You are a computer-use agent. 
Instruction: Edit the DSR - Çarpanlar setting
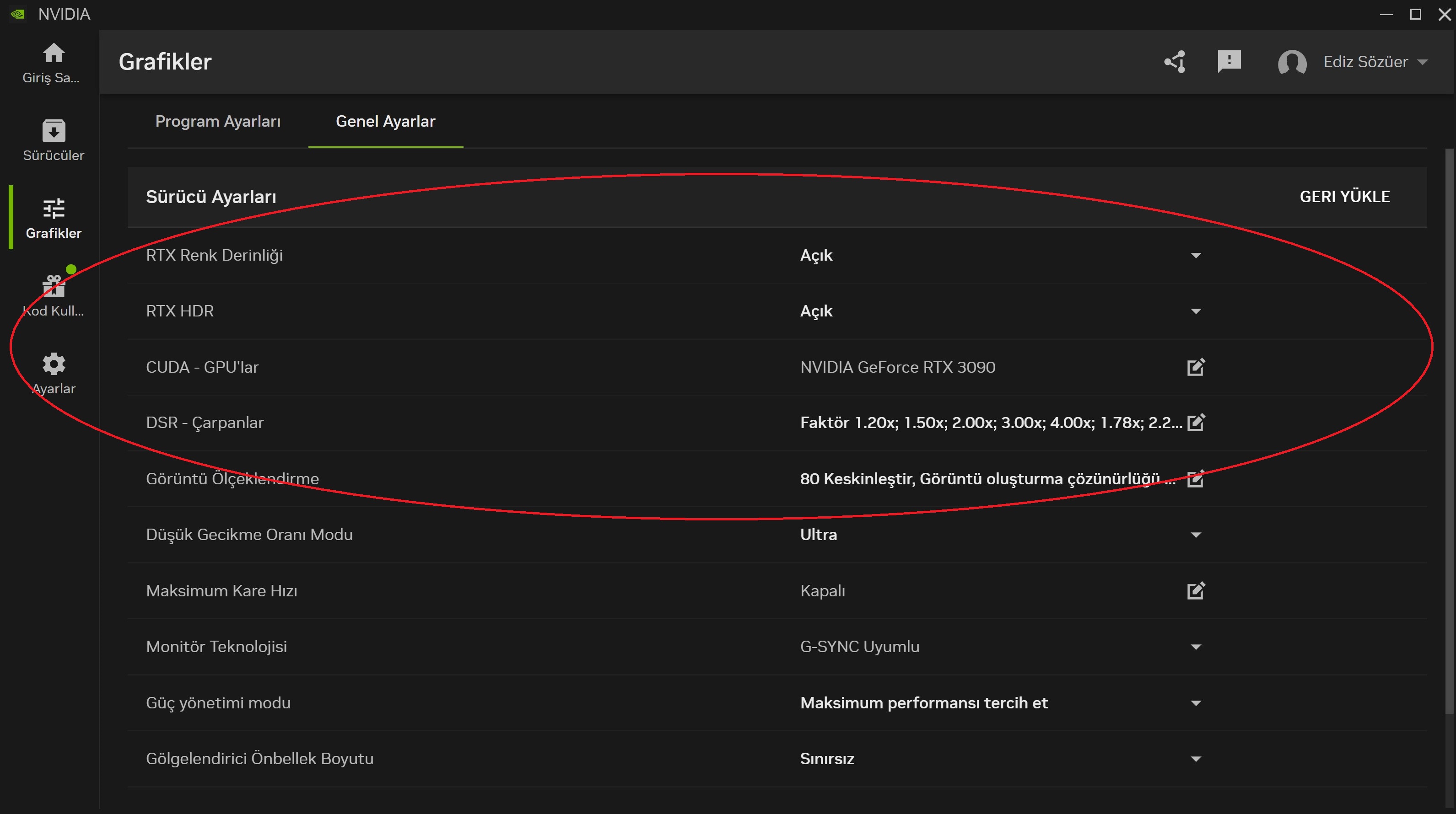[x=1196, y=423]
